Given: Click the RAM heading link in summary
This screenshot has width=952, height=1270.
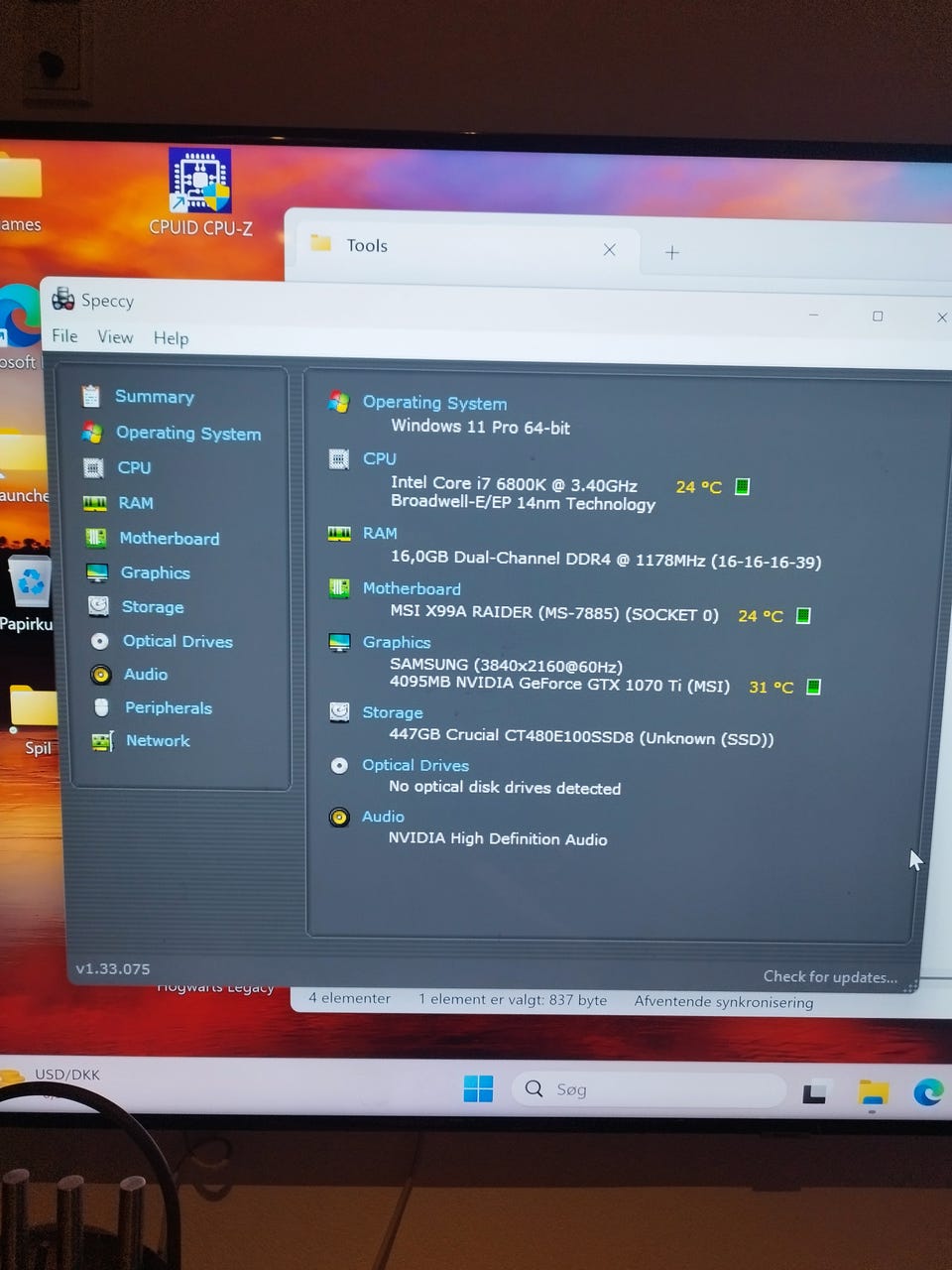Looking at the screenshot, I should click(x=380, y=533).
